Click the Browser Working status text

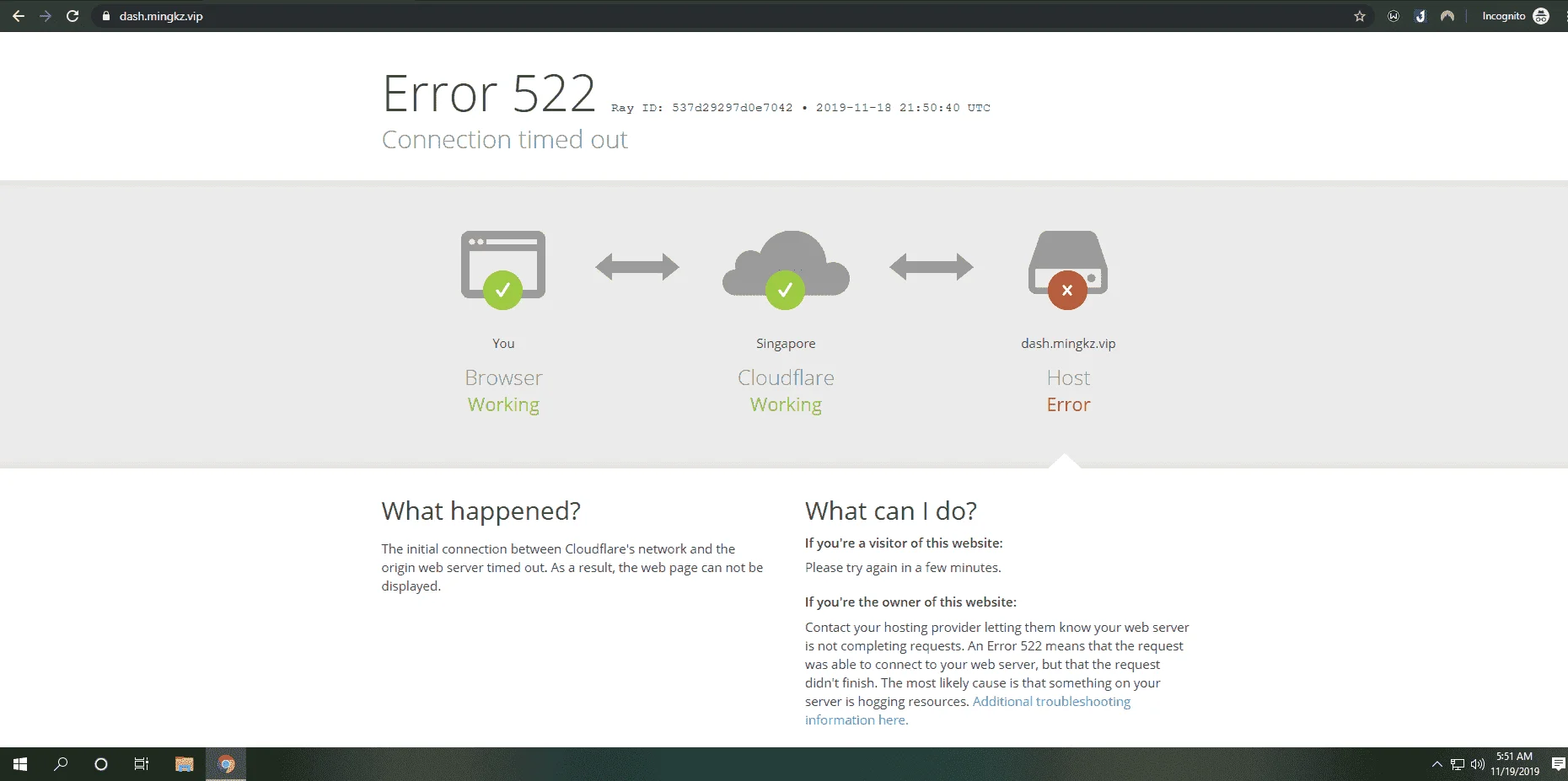(503, 404)
